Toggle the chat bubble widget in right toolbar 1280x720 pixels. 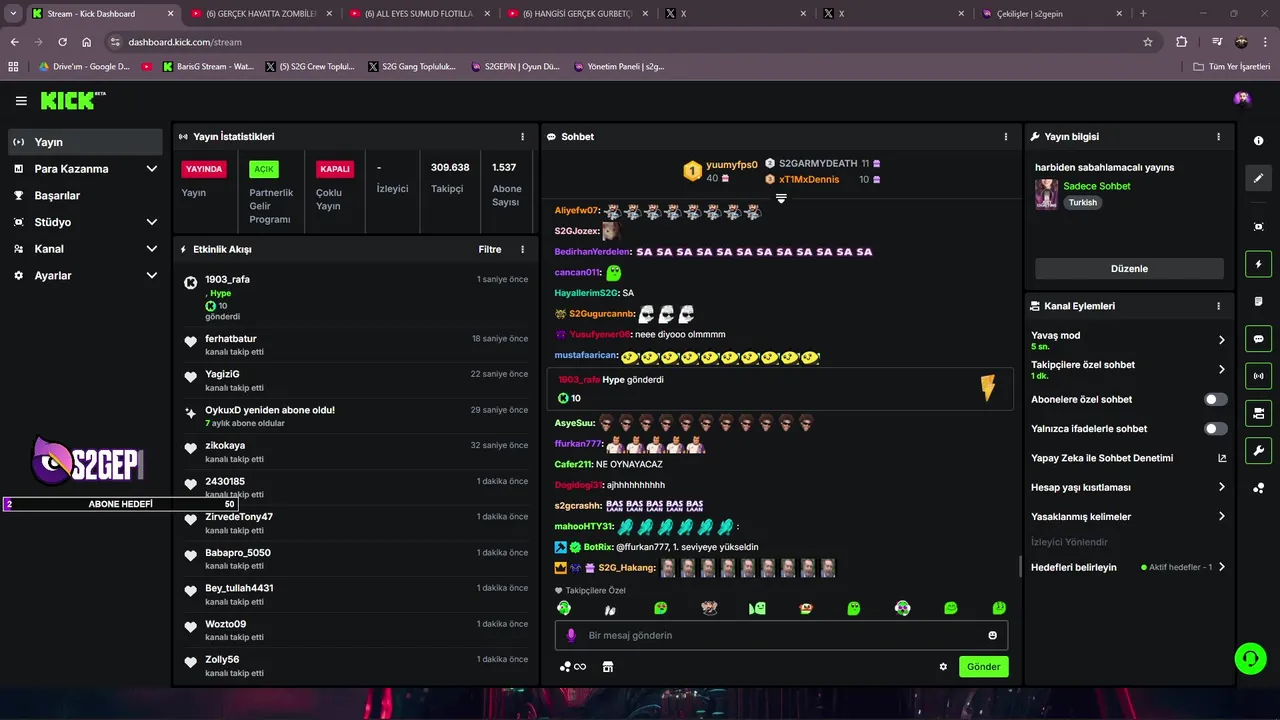[1259, 339]
